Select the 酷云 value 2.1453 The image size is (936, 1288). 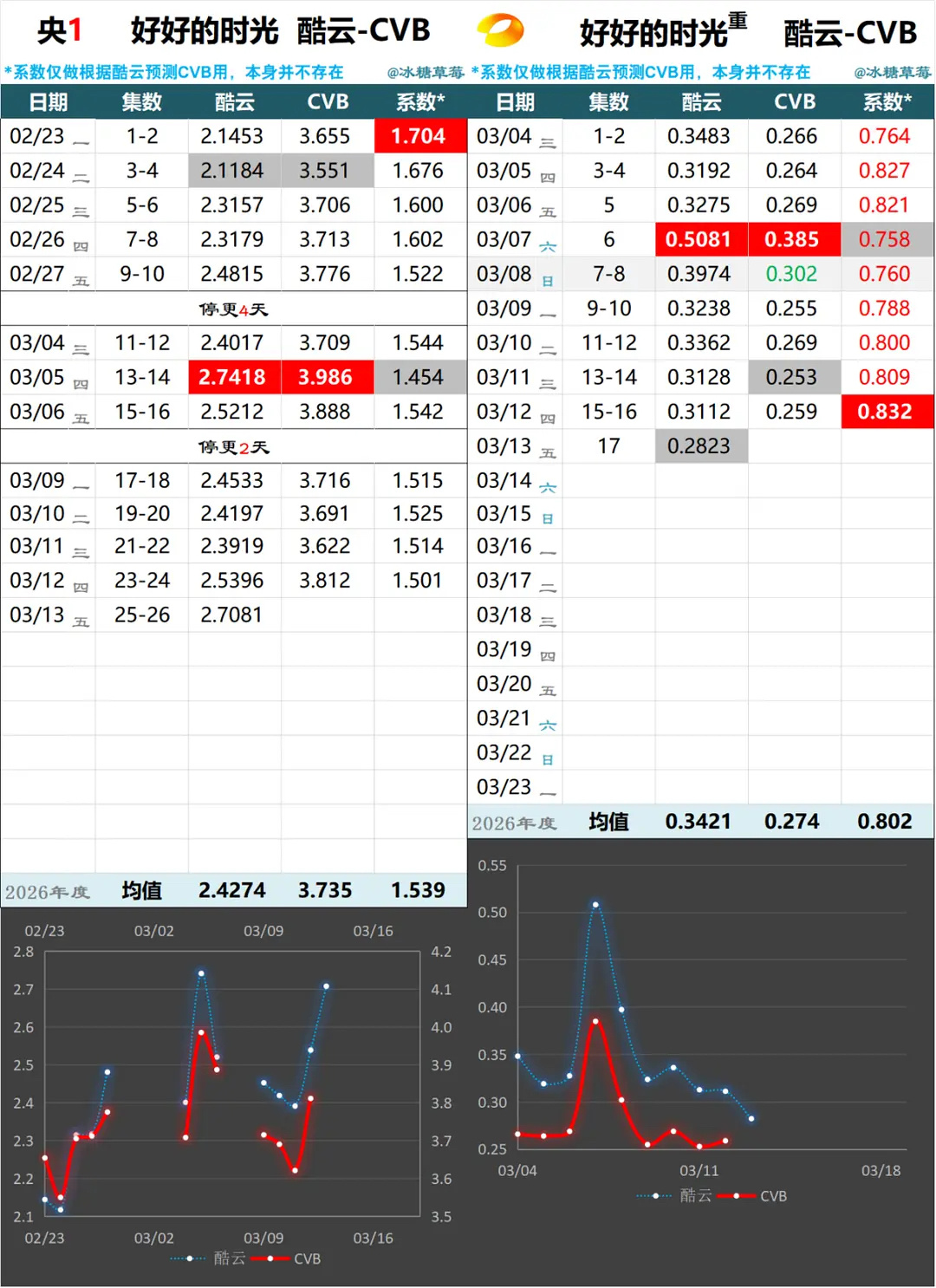231,136
